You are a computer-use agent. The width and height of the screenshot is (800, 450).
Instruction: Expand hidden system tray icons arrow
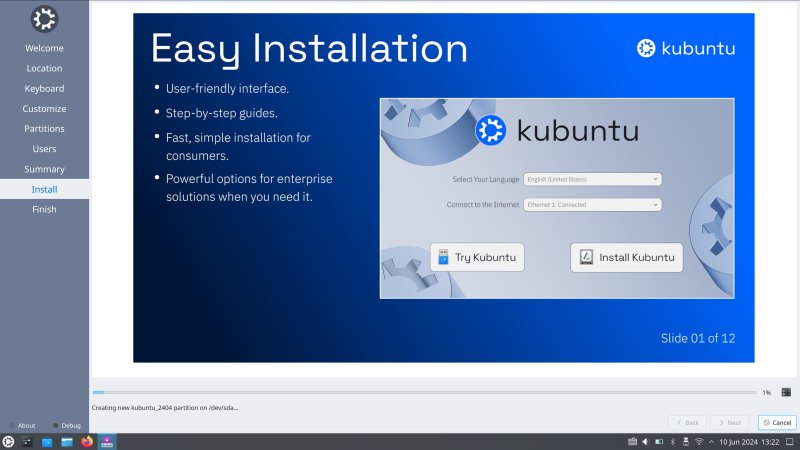(711, 442)
